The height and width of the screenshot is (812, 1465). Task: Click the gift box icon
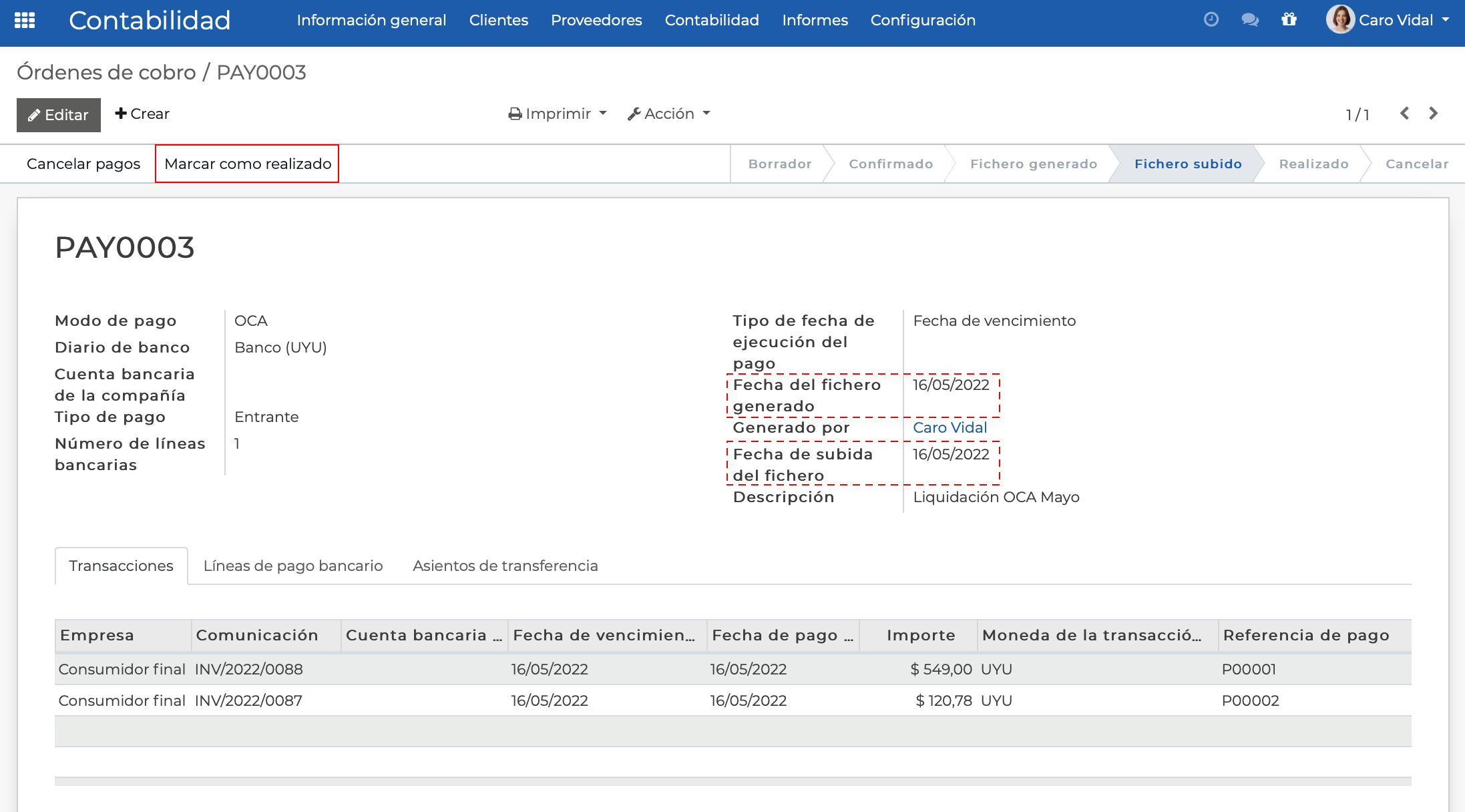click(1289, 21)
